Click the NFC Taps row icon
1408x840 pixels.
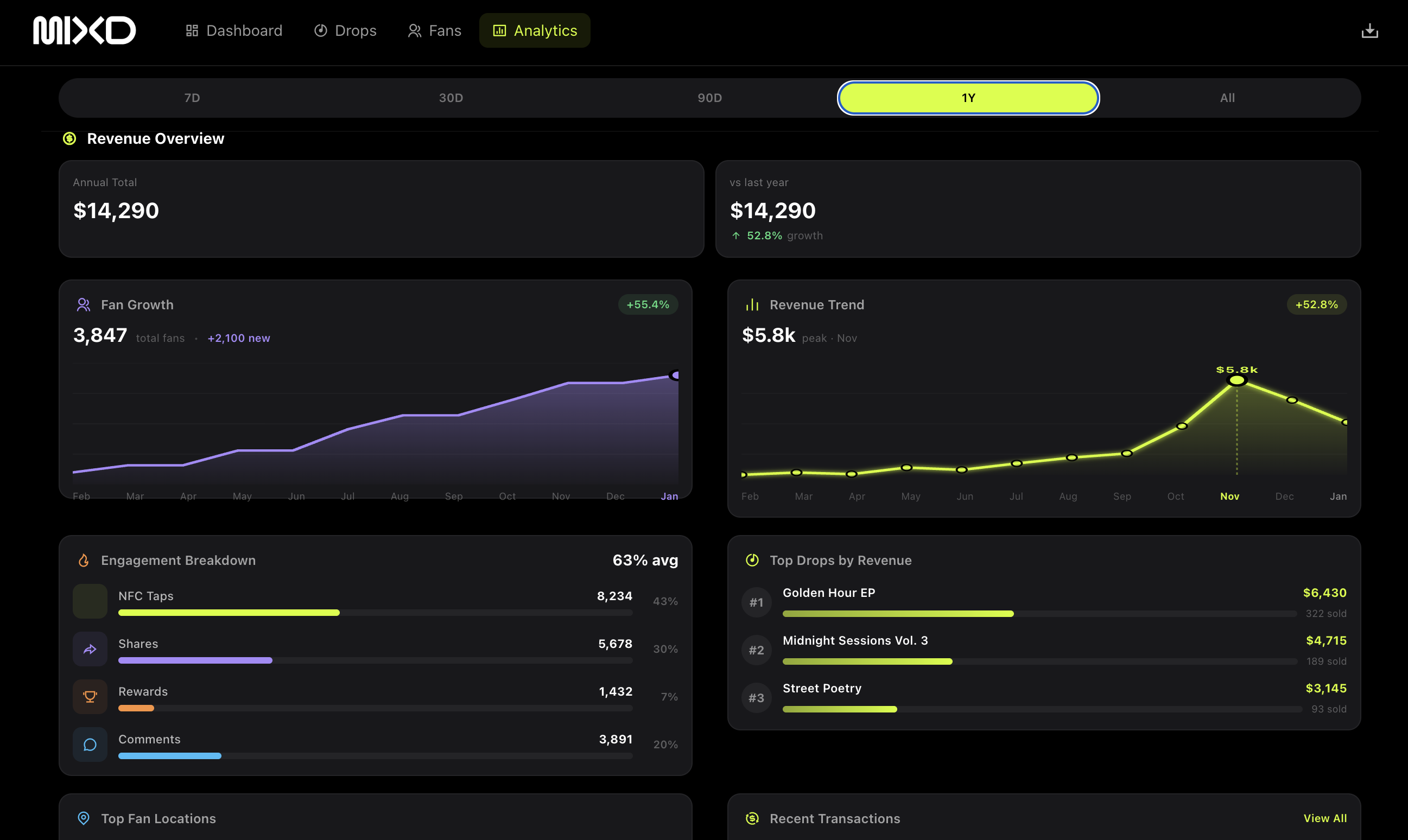tap(90, 601)
